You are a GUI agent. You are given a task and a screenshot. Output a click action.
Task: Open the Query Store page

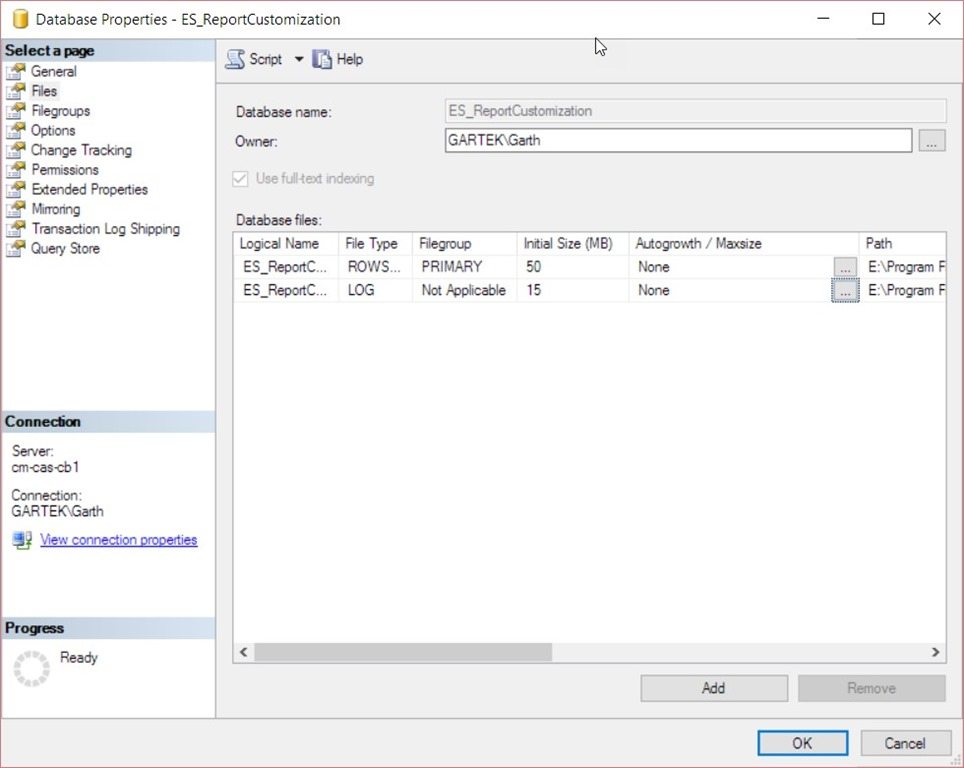click(x=60, y=248)
